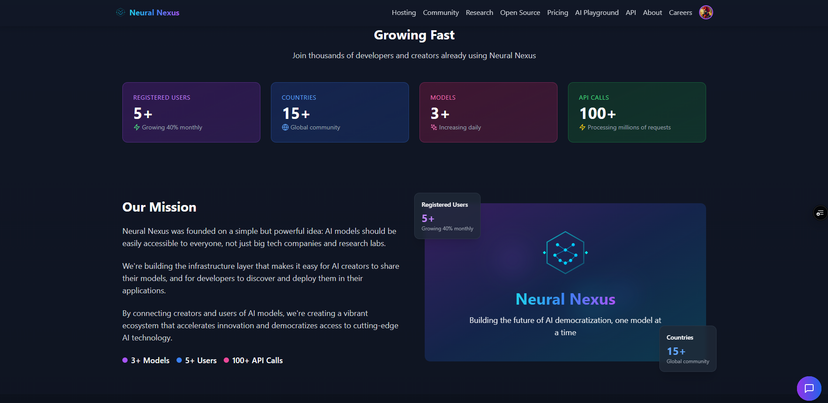The image size is (828, 403).
Task: Select the Countries stat card heading
Action: tap(299, 98)
